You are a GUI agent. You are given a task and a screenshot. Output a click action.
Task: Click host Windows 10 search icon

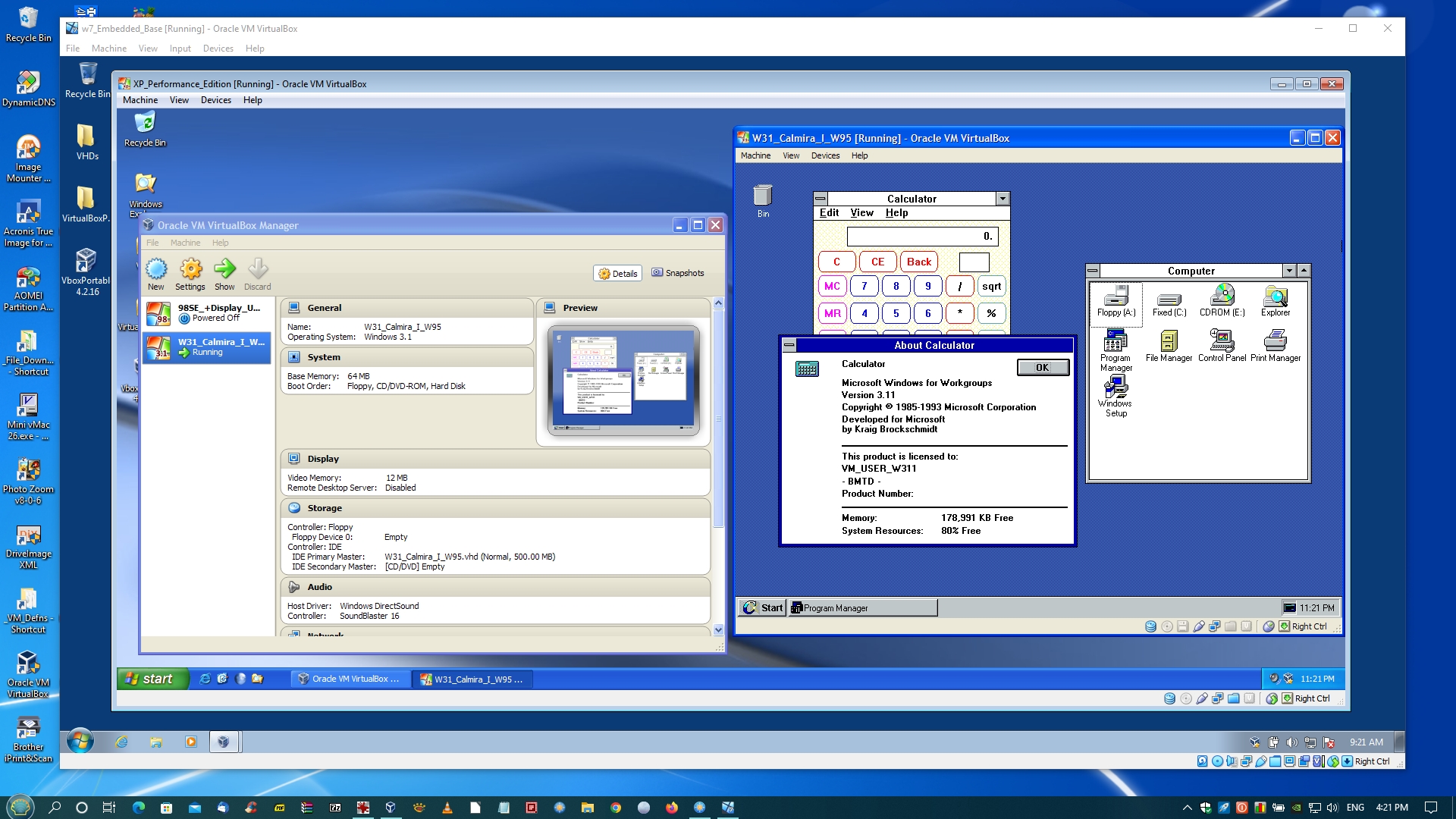click(x=55, y=807)
